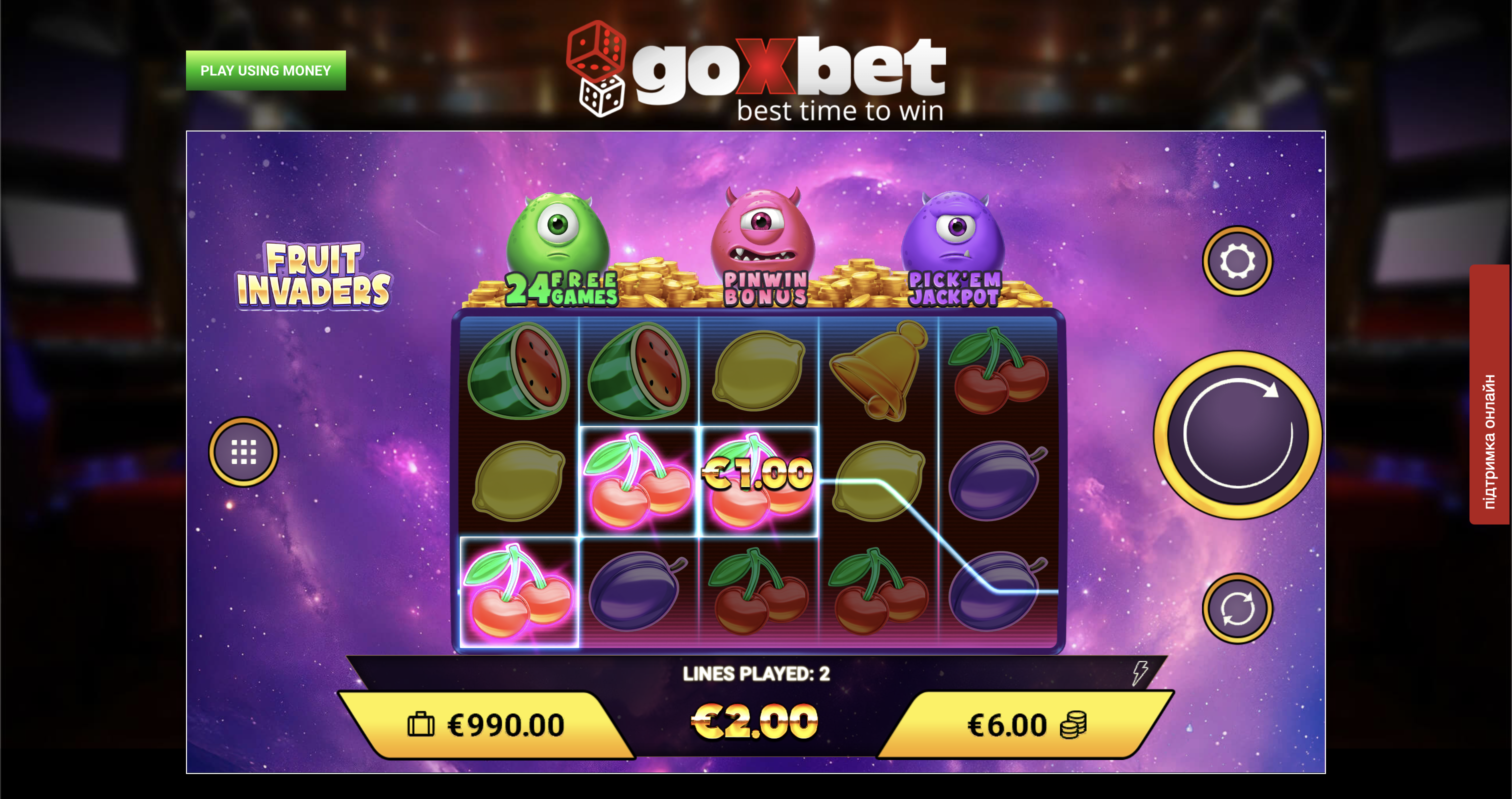Start autoplay with the circular arrows button

1237,608
